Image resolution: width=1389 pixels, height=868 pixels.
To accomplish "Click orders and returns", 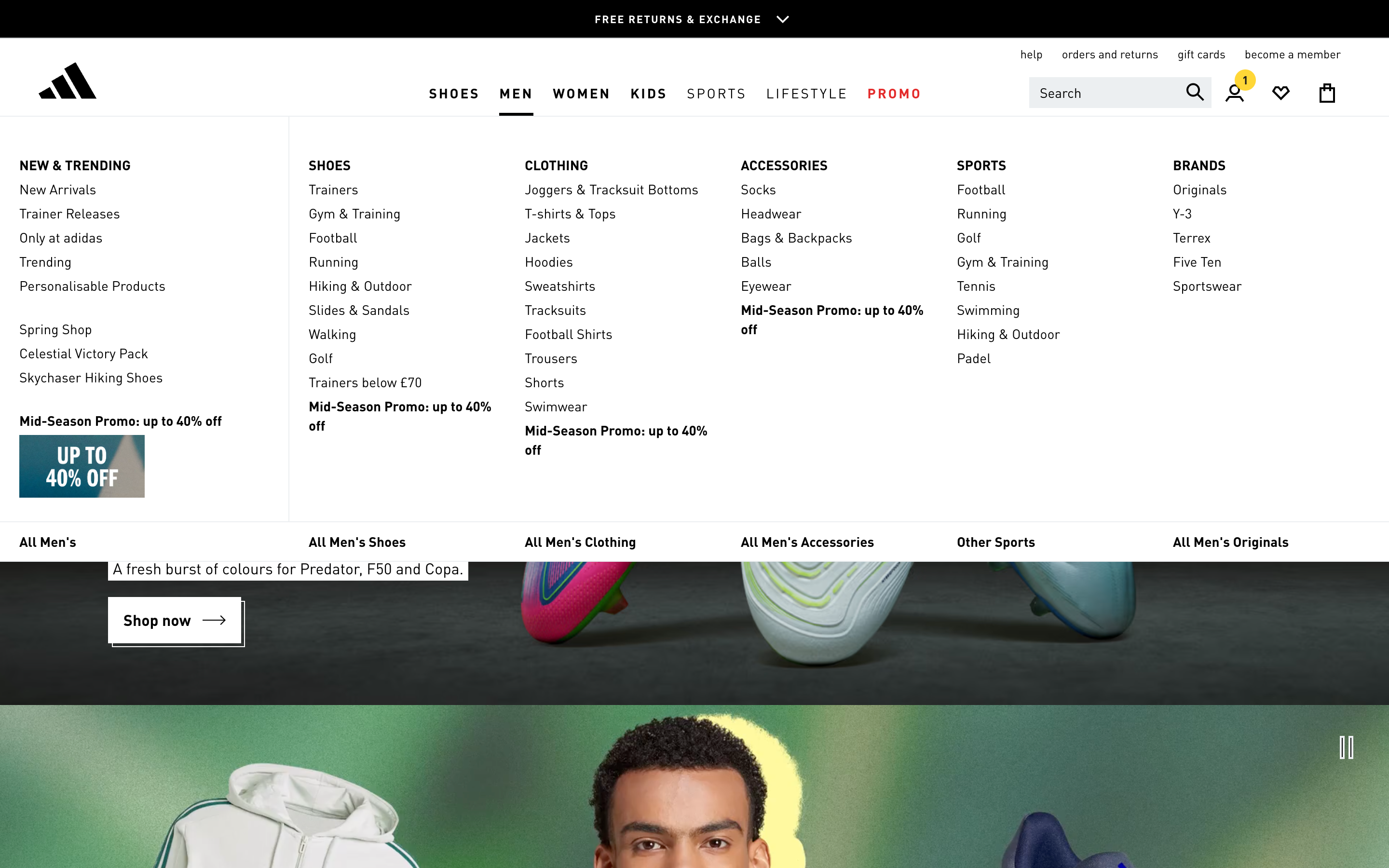I will coord(1109,54).
